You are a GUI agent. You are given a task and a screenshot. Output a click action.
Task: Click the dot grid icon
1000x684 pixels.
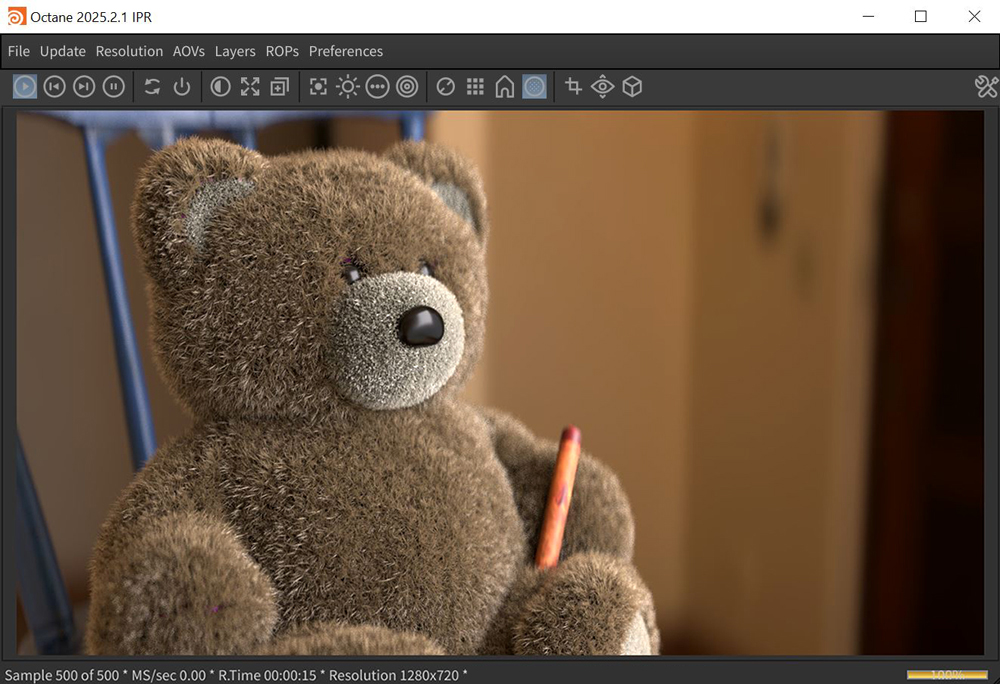pos(476,87)
